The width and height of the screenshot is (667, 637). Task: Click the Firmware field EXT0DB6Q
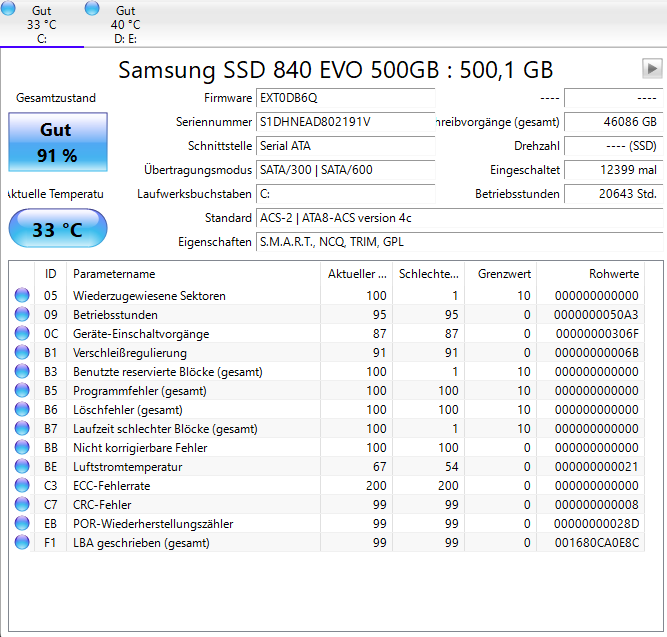coord(345,98)
